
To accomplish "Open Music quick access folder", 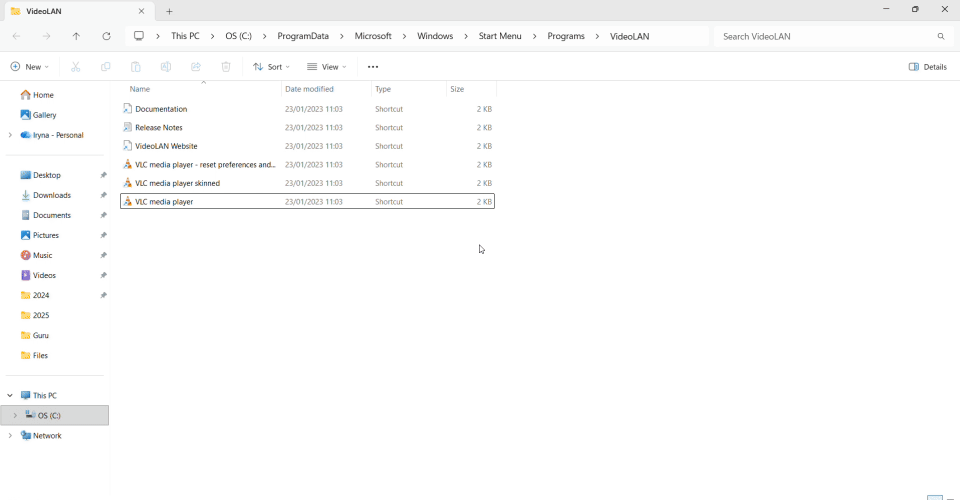I will tap(36, 255).
